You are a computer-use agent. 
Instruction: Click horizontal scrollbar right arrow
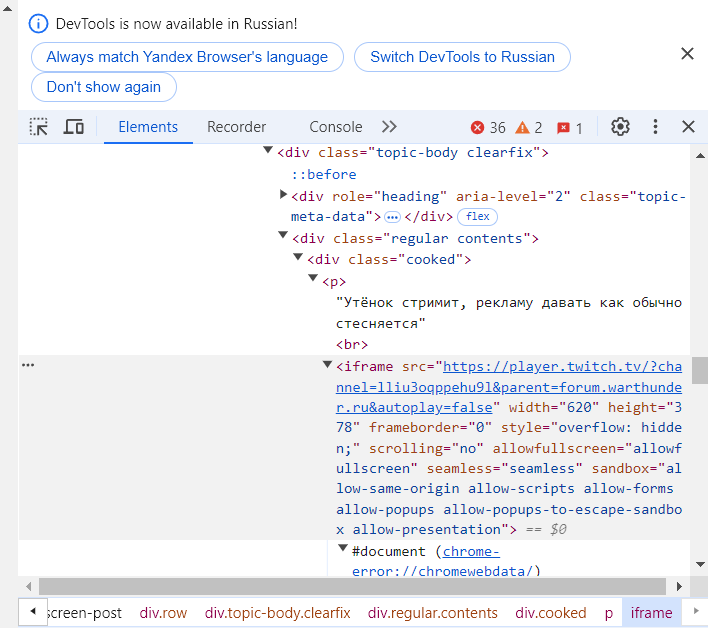tap(679, 586)
